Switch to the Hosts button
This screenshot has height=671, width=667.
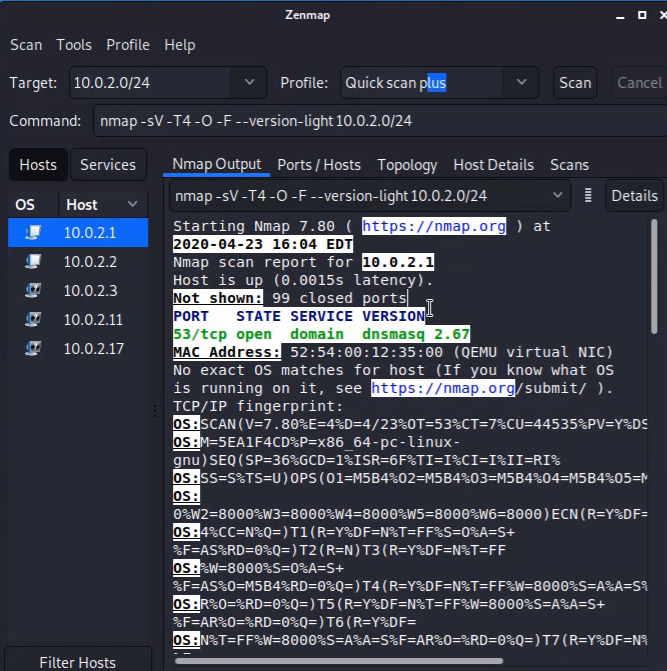(38, 165)
